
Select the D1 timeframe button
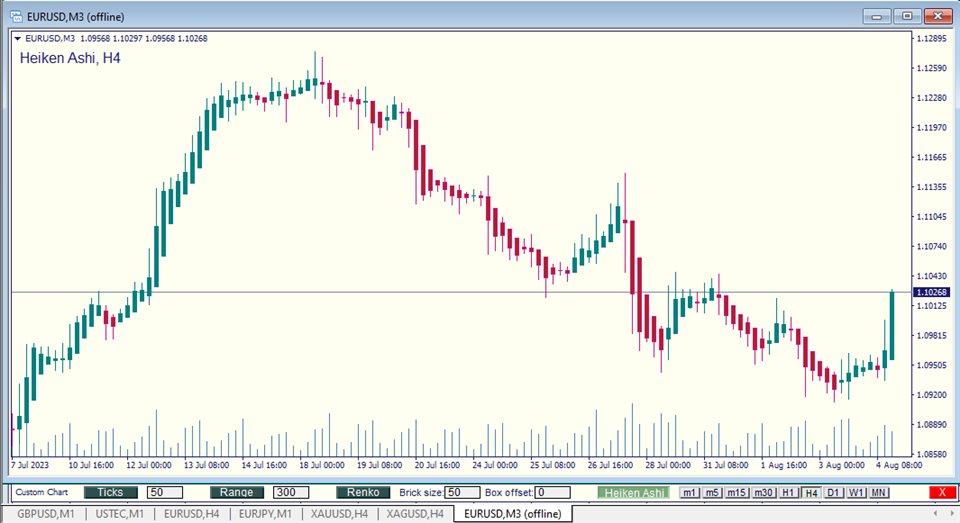(833, 493)
